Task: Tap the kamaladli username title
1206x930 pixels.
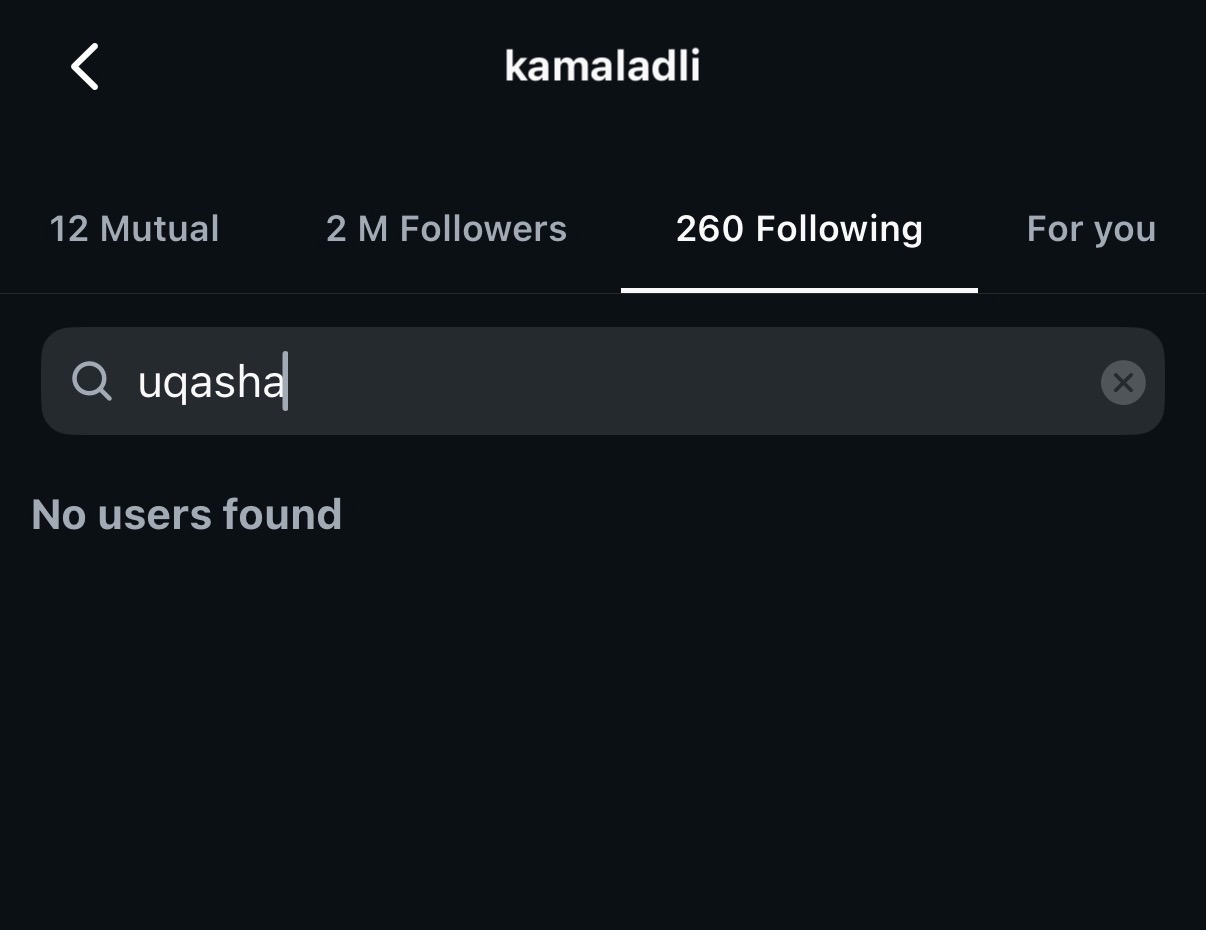Action: click(602, 67)
